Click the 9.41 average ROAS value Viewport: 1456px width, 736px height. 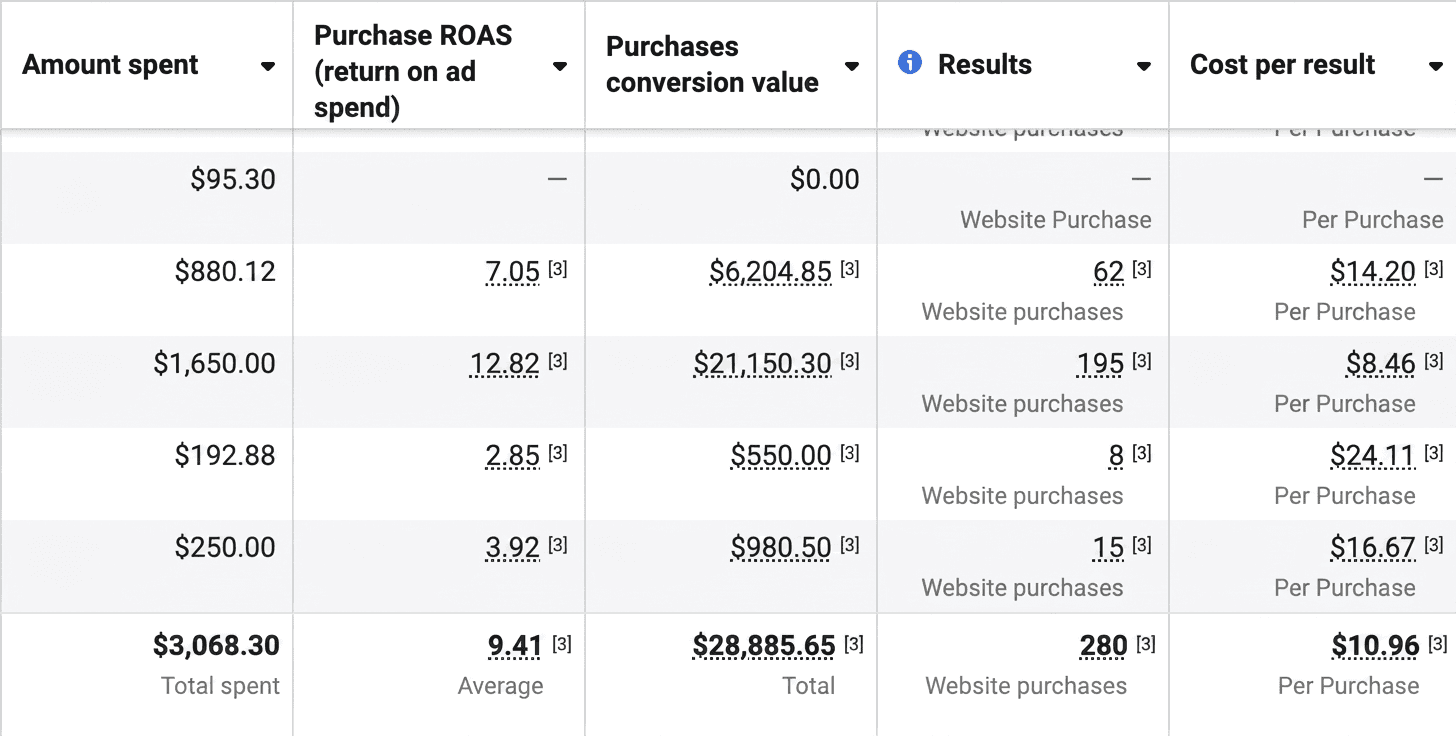click(515, 647)
